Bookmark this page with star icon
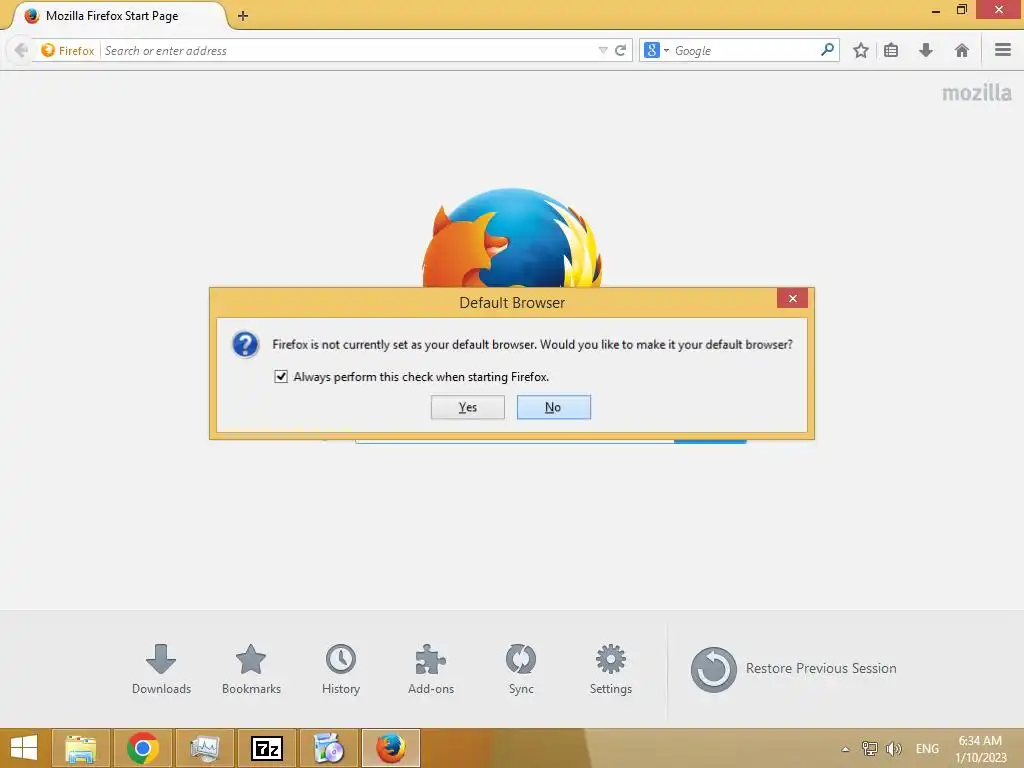Image resolution: width=1024 pixels, height=768 pixels. point(861,50)
